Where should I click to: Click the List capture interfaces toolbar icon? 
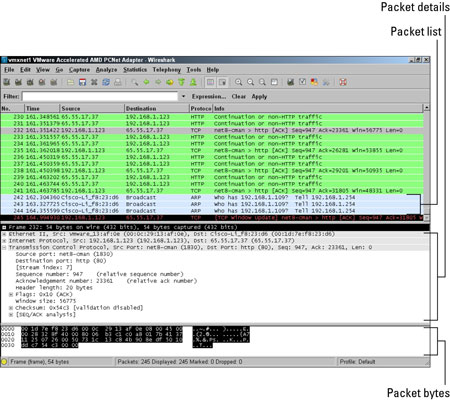(x=6, y=82)
